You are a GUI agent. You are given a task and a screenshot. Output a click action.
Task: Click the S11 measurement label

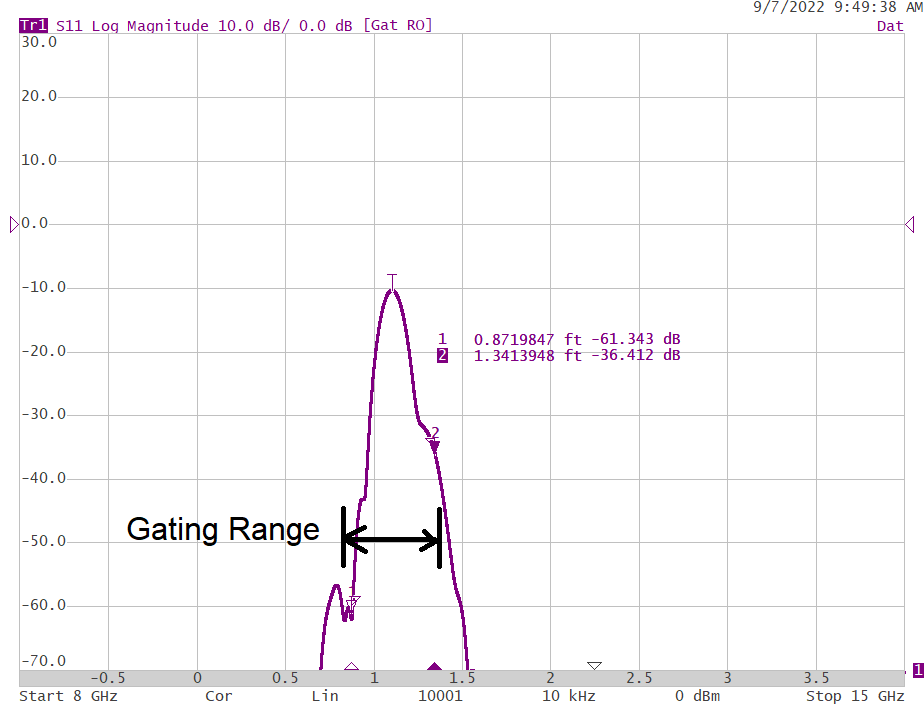point(69,26)
